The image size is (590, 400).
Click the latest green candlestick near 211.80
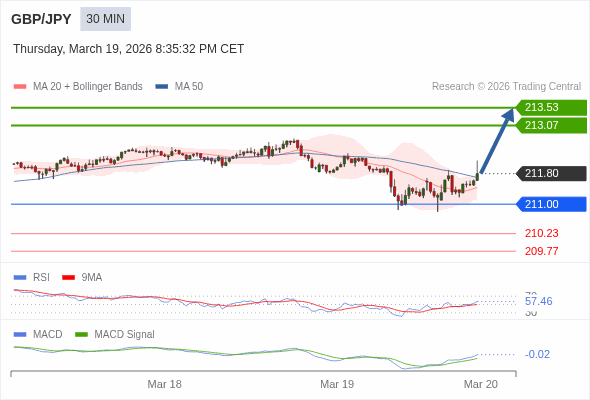pyautogui.click(x=477, y=176)
